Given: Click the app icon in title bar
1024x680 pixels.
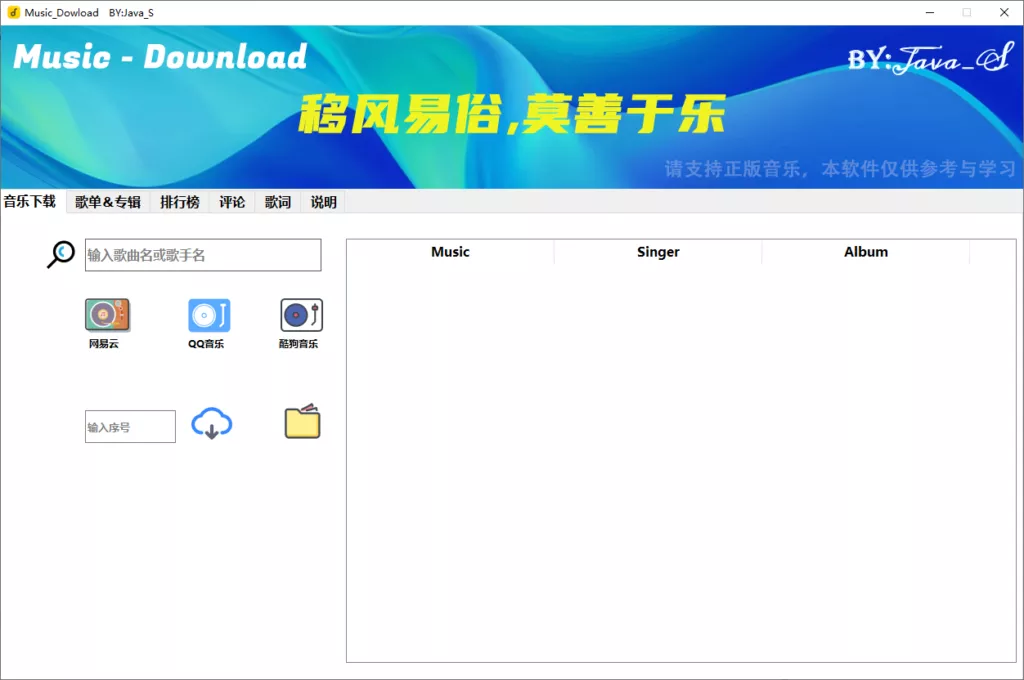Looking at the screenshot, I should point(13,12).
